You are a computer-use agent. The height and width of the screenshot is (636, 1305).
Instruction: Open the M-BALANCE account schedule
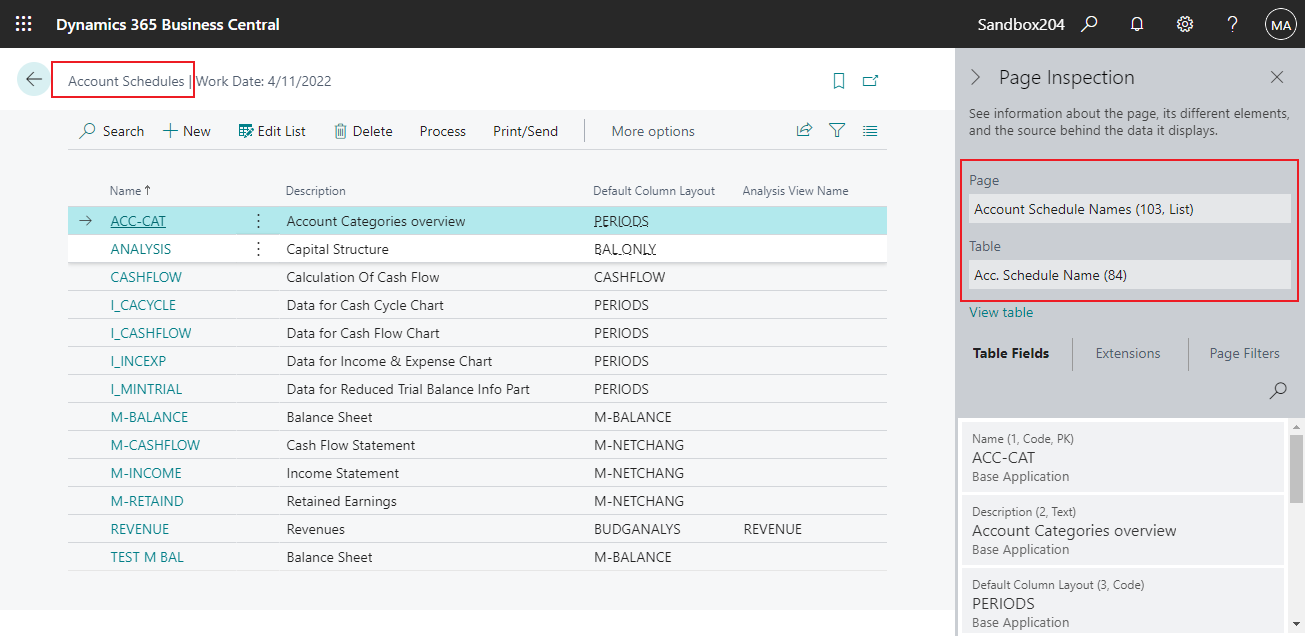pyautogui.click(x=149, y=417)
